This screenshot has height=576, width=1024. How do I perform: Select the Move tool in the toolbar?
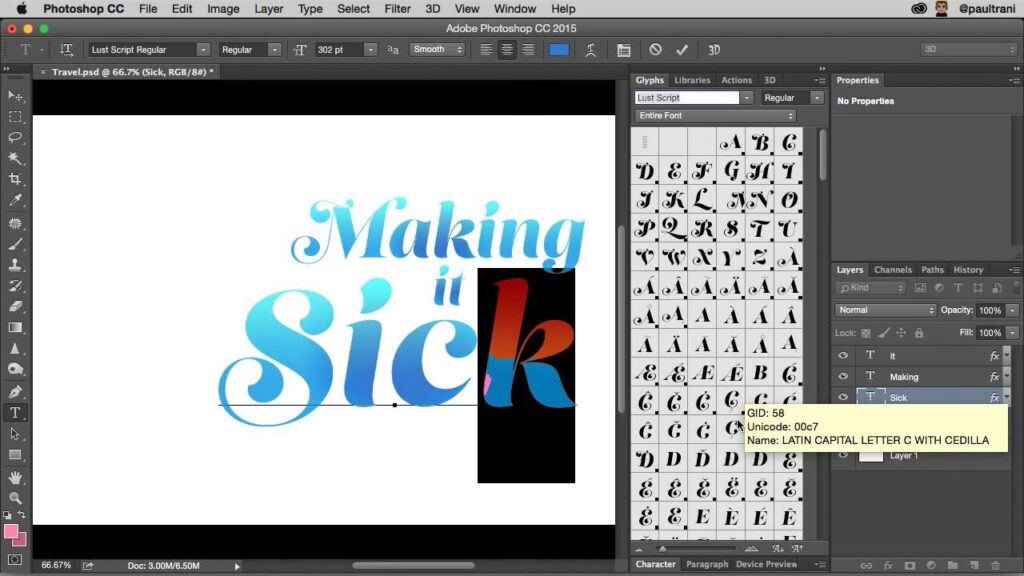click(16, 96)
